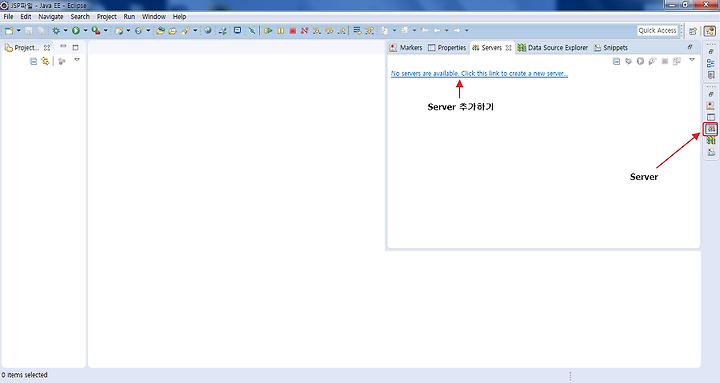Expand the New wizard dropdown arrow
The height and width of the screenshot is (383, 720).
tap(18, 31)
